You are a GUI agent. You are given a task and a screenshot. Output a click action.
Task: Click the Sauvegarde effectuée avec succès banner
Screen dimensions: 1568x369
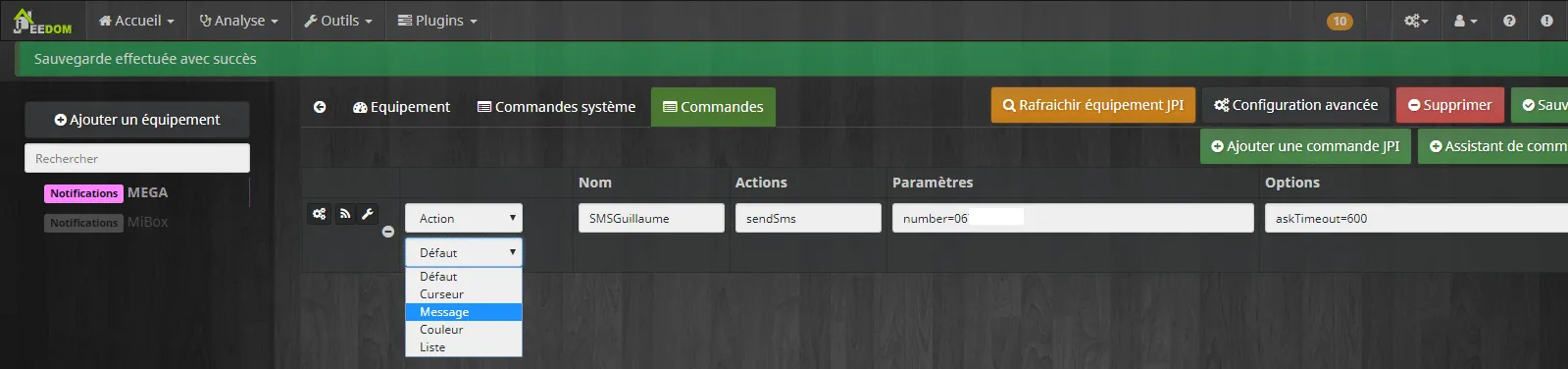click(x=791, y=59)
